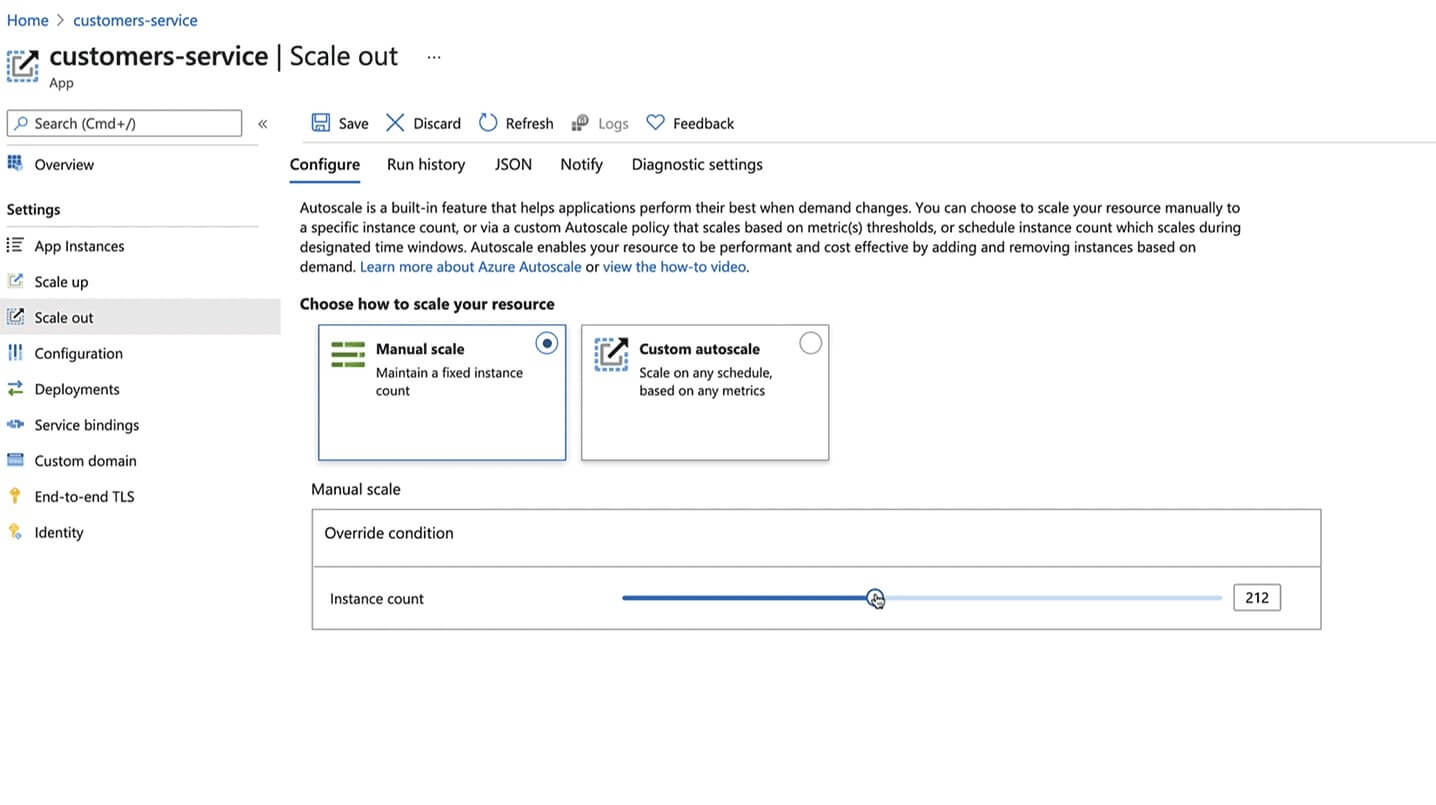Viewport: 1436px width, 805px height.
Task: Open the Diagnostic settings tab
Action: point(697,164)
